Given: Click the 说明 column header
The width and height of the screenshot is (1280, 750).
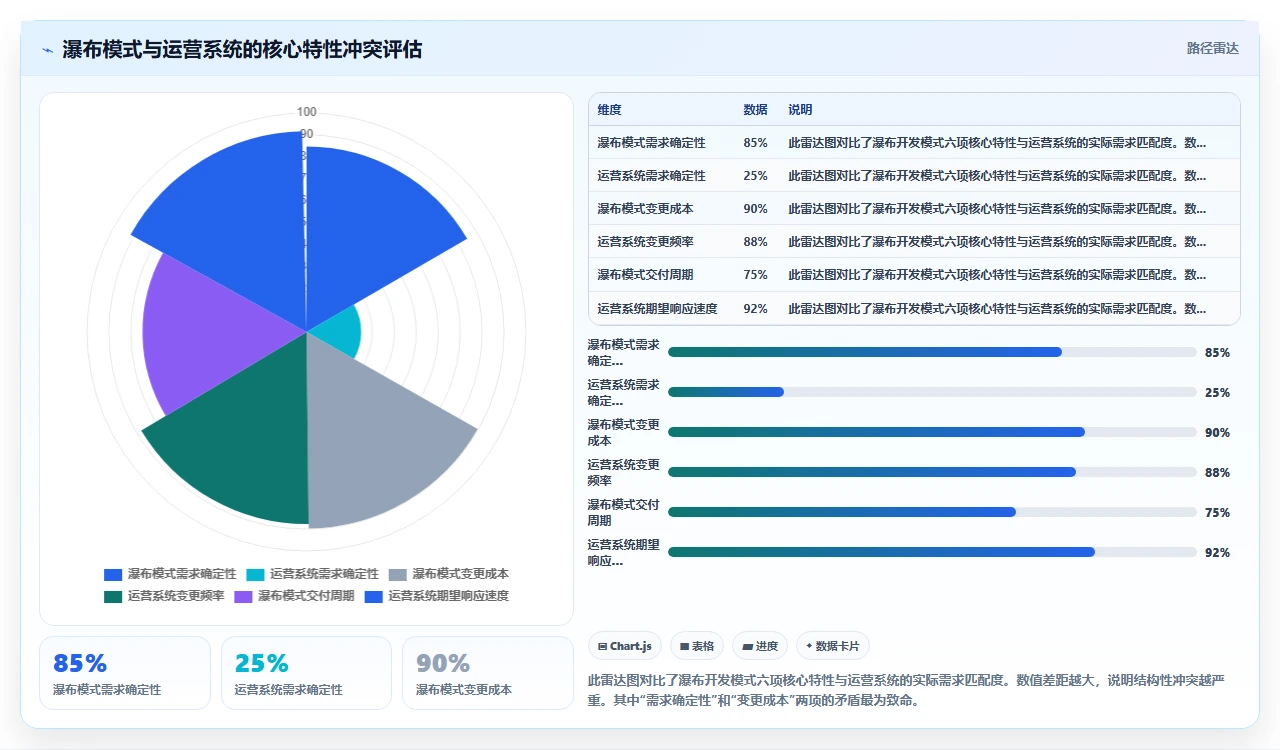Looking at the screenshot, I should pos(800,110).
